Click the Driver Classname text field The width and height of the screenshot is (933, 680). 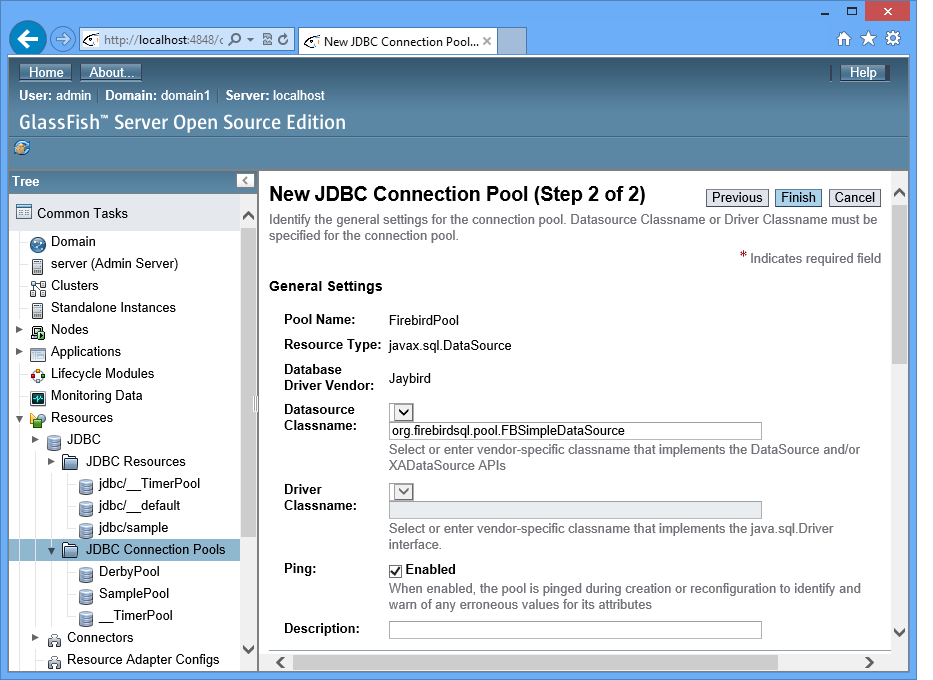pos(575,510)
